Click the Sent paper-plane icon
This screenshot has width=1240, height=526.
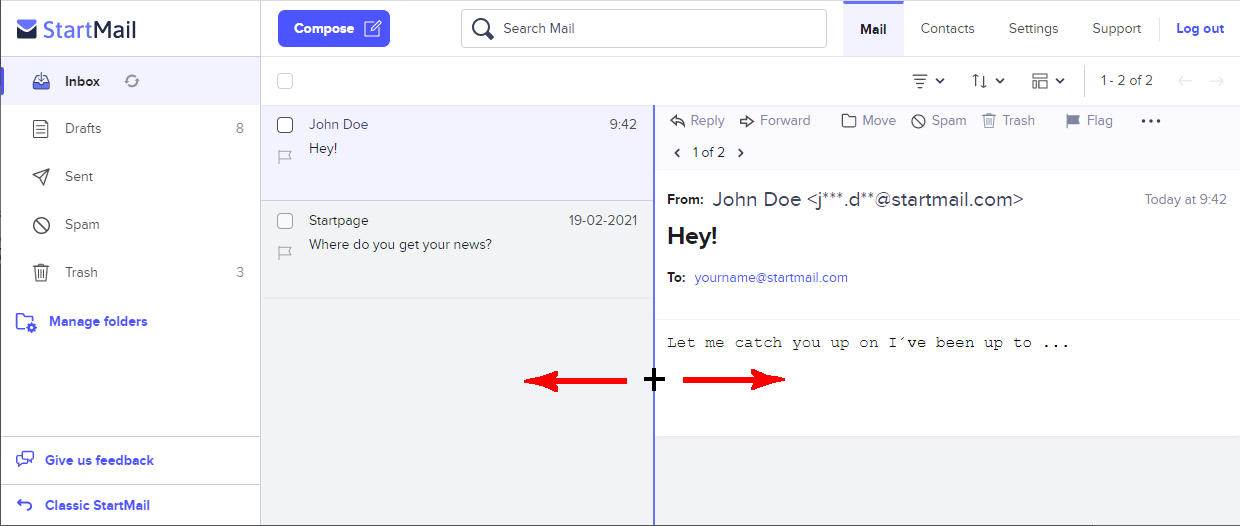(x=41, y=177)
